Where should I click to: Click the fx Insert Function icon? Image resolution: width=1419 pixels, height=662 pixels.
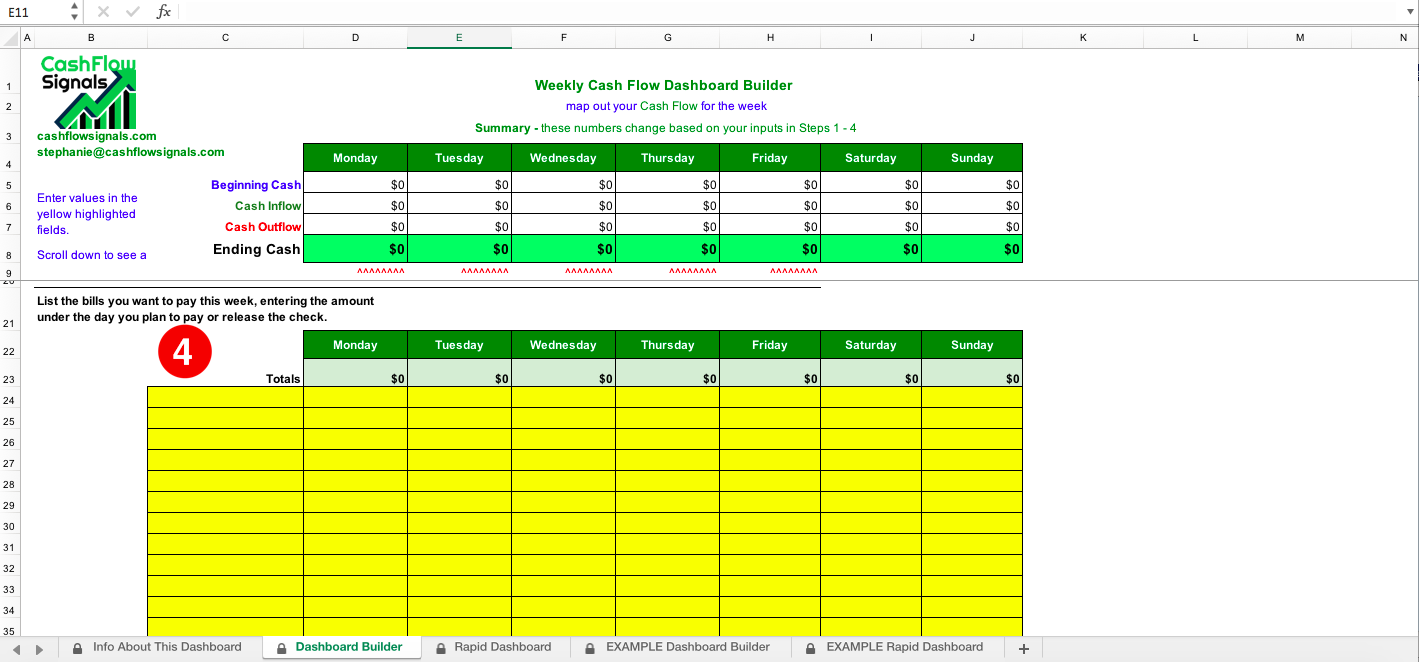click(x=165, y=12)
